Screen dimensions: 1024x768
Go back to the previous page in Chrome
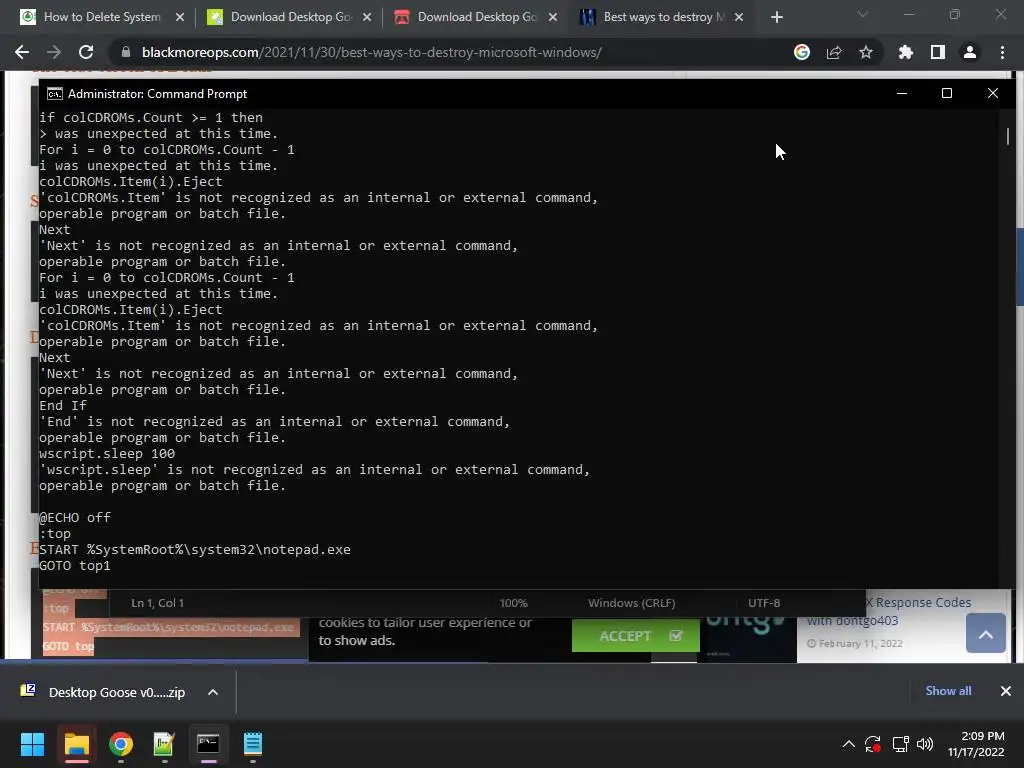coord(22,52)
